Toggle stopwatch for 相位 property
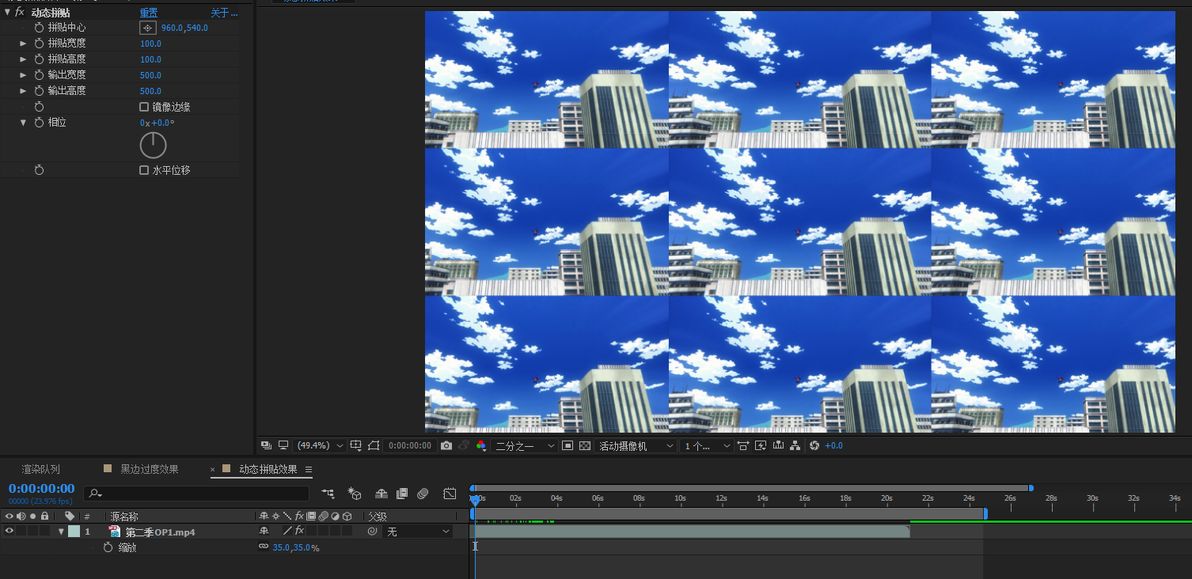1192x579 pixels. pos(39,122)
